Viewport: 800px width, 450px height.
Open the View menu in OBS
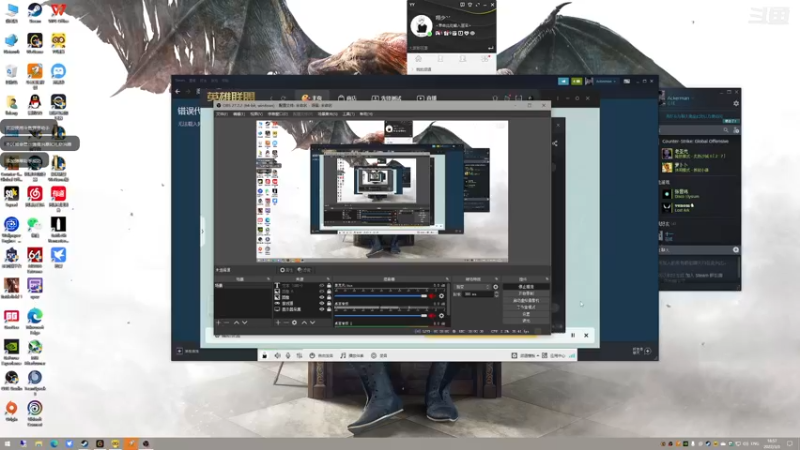point(256,114)
